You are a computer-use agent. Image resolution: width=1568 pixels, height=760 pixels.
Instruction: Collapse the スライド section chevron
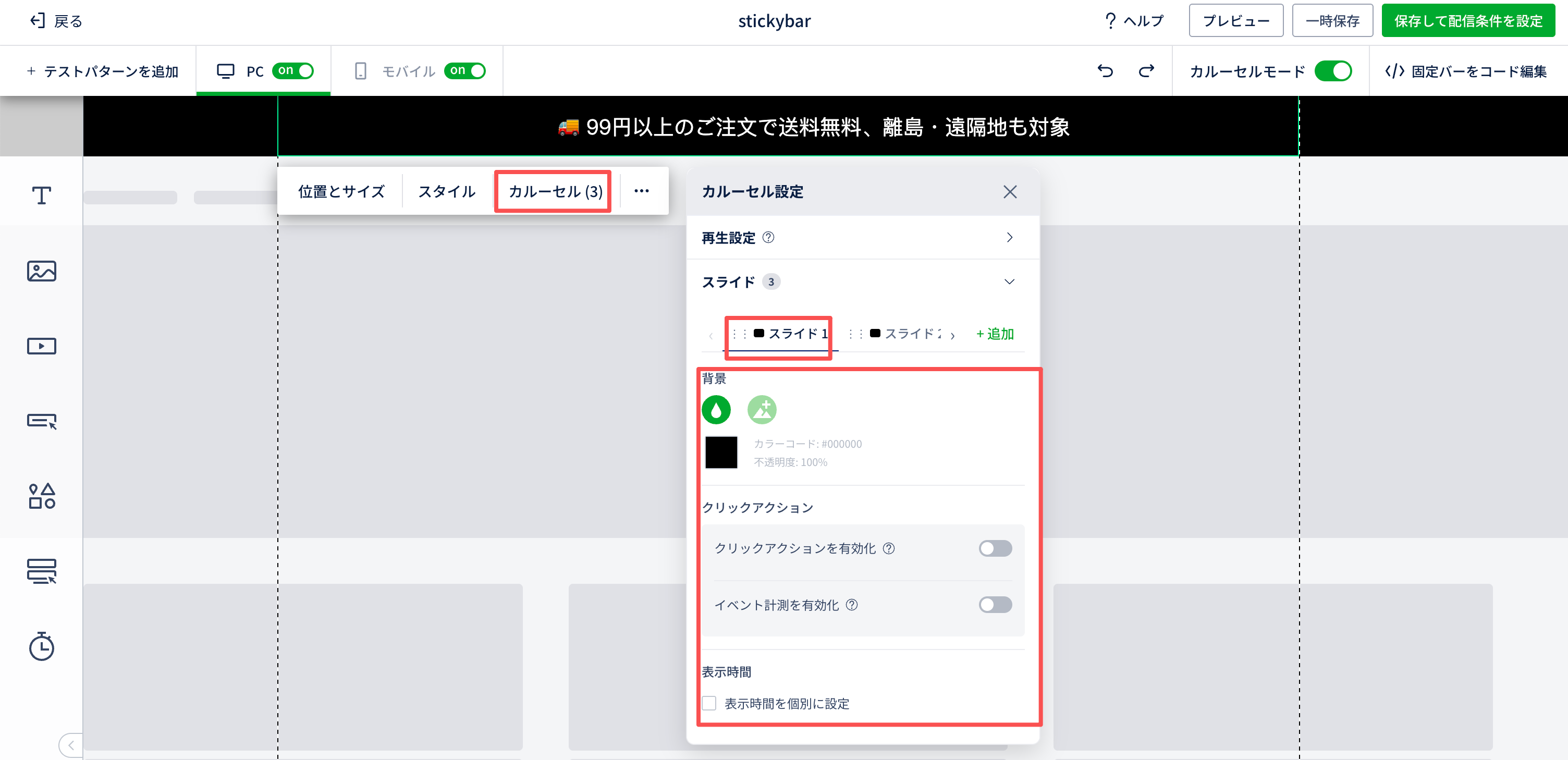coord(1010,281)
